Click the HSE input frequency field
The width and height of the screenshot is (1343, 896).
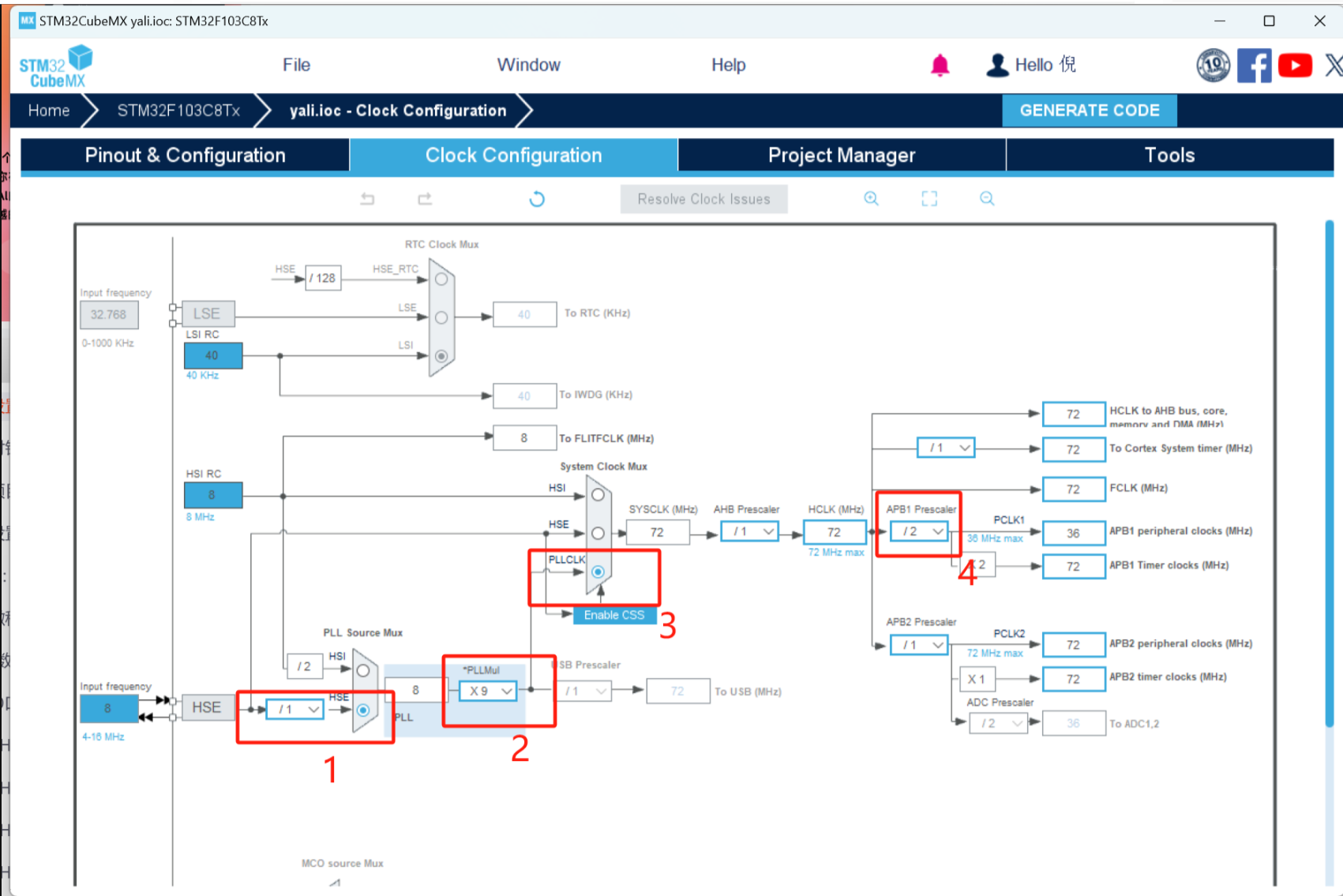[108, 709]
